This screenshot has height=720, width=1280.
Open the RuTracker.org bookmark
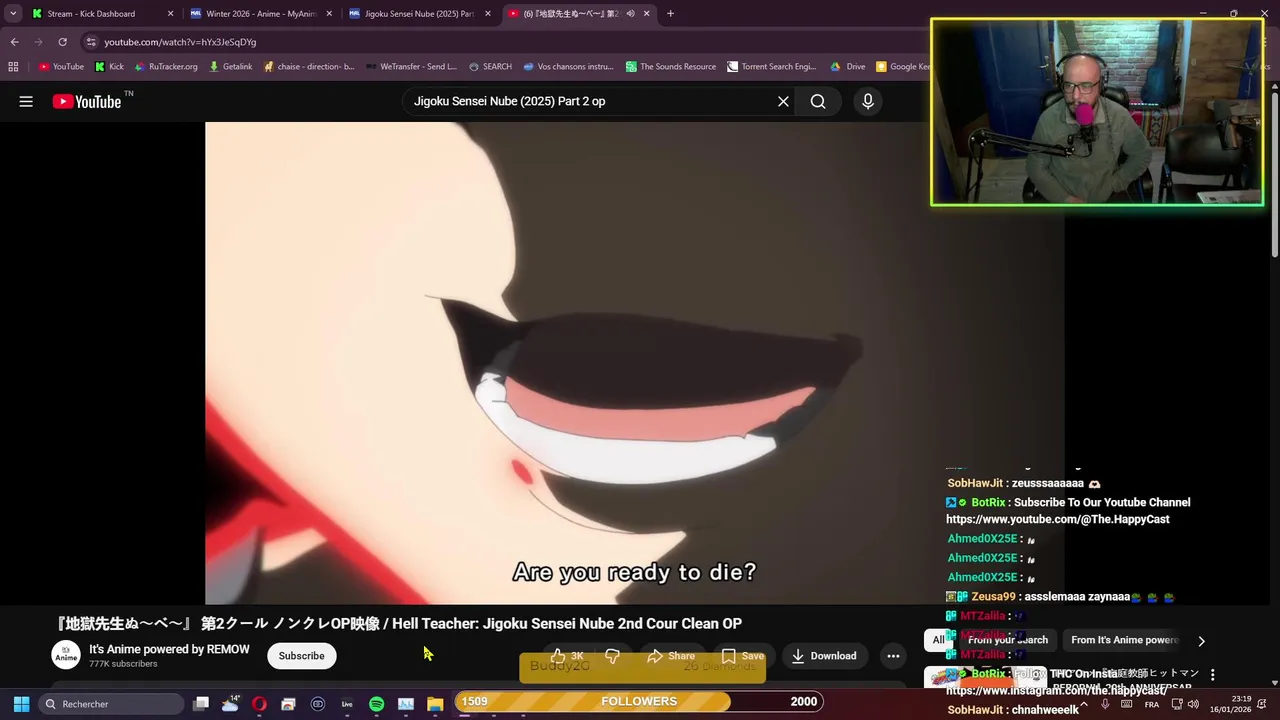tap(166, 66)
